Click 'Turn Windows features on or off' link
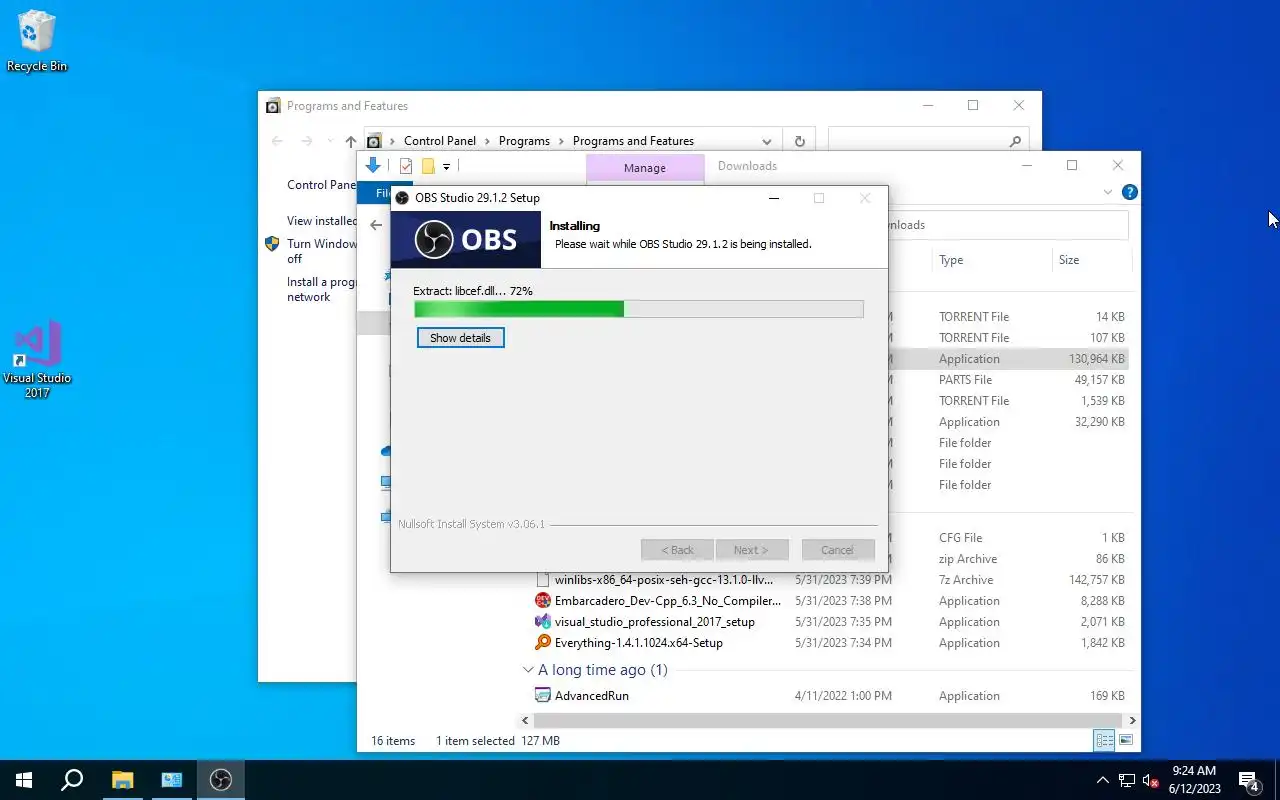This screenshot has width=1280, height=800. click(322, 251)
